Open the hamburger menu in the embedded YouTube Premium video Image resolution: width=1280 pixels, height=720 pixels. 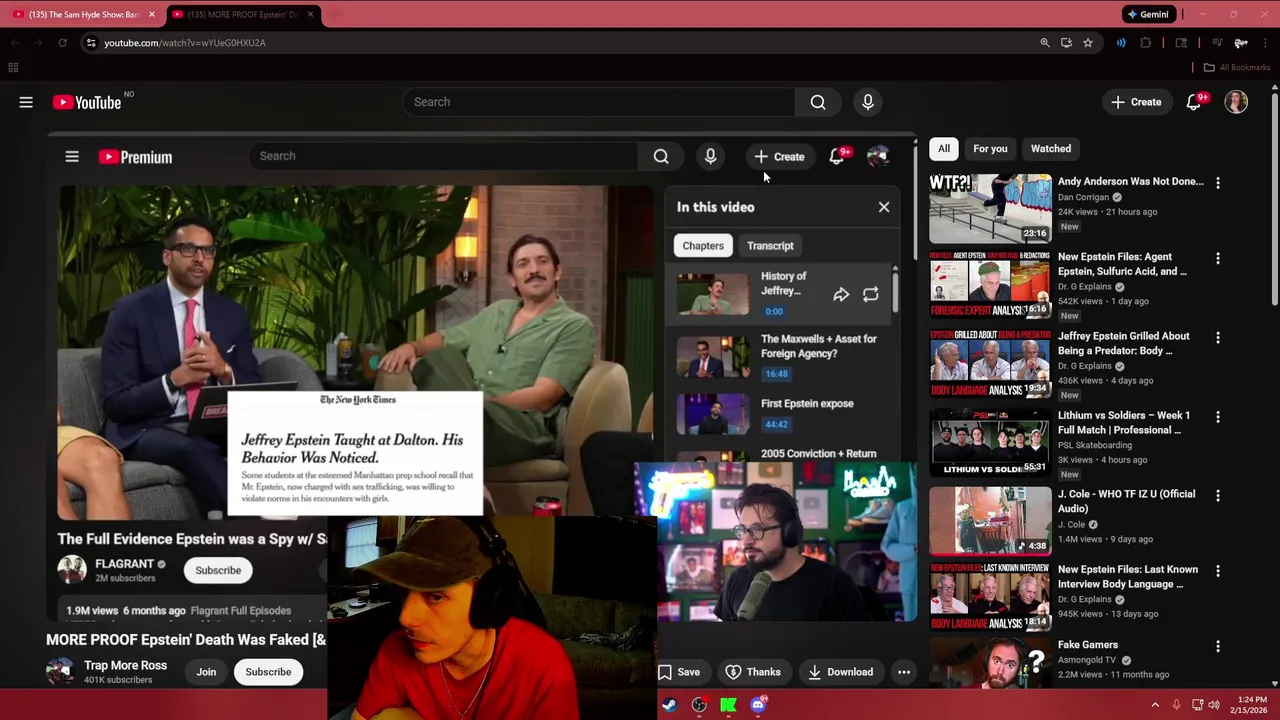point(72,156)
